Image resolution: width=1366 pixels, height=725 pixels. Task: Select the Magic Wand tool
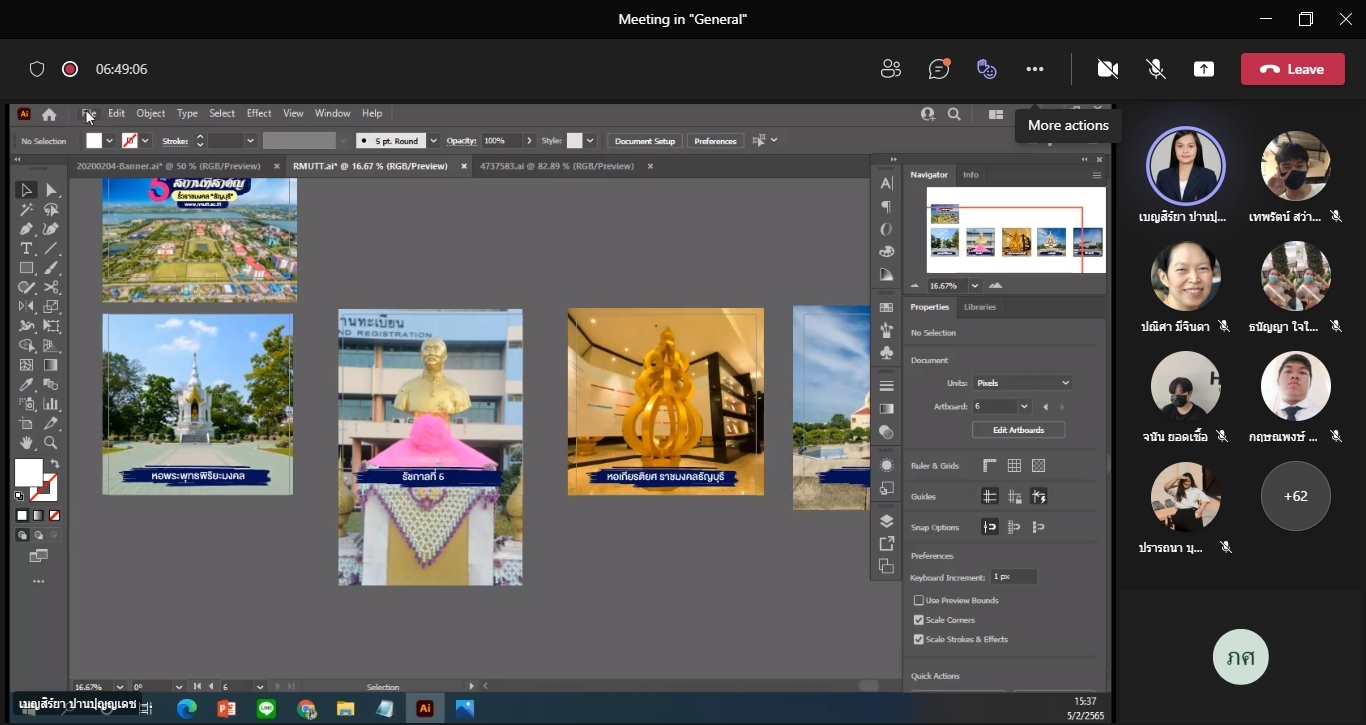27,210
